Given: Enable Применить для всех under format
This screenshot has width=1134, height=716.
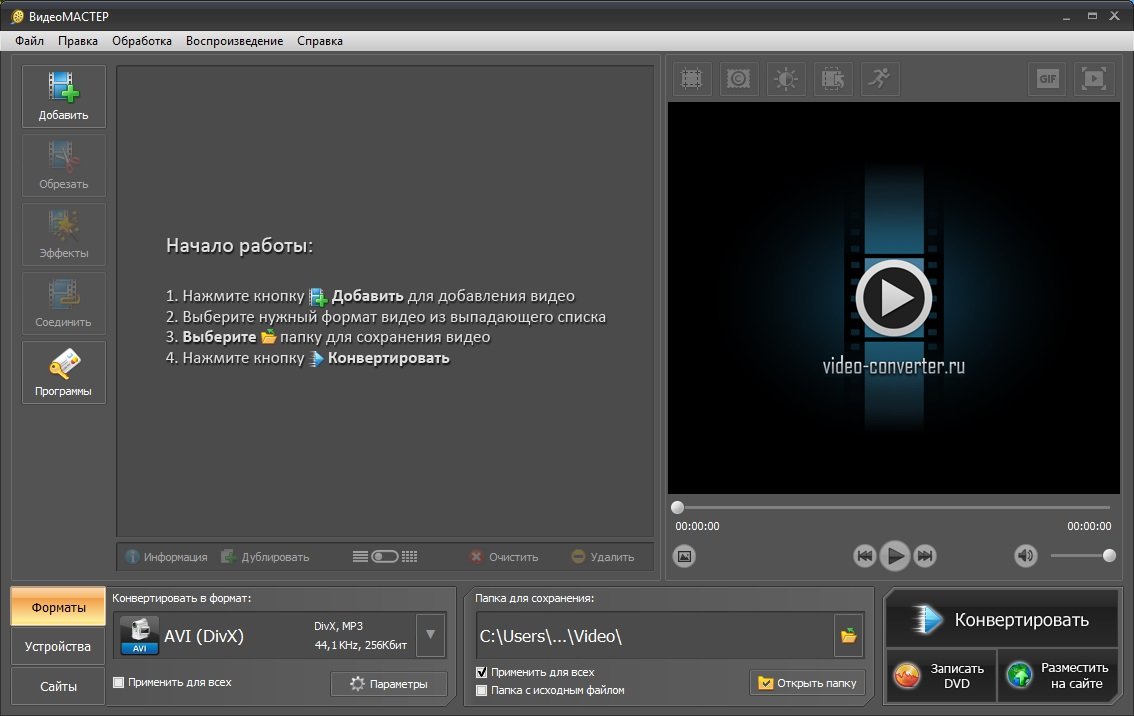Looking at the screenshot, I should 119,683.
